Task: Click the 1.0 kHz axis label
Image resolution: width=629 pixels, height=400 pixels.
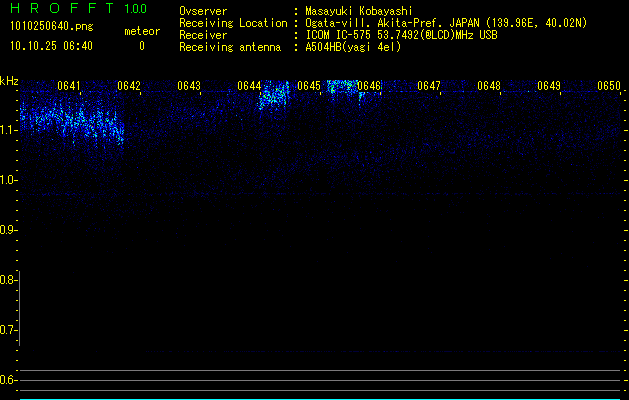Action: (x=8, y=180)
